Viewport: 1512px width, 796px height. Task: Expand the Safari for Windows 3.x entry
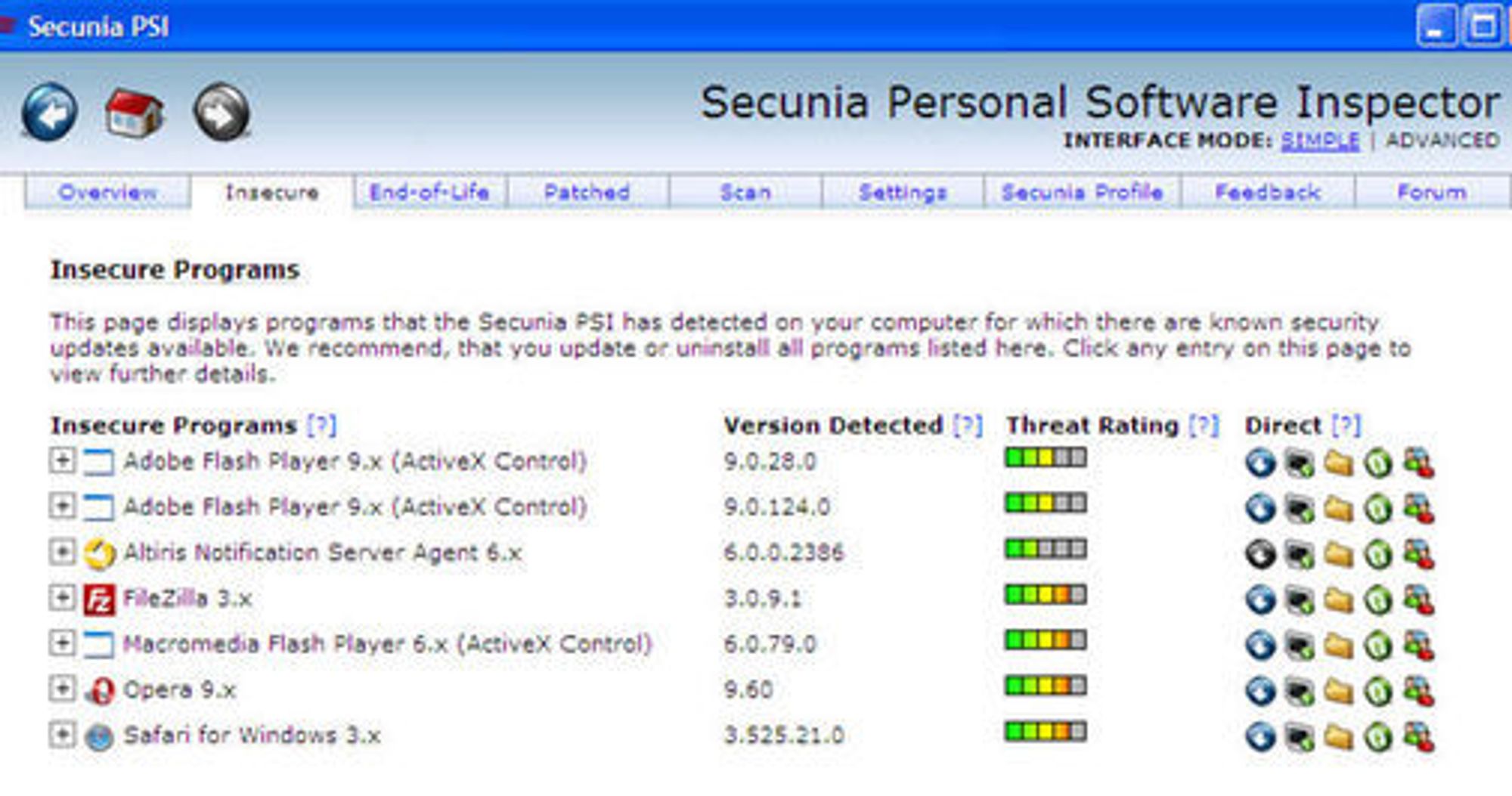coord(63,734)
